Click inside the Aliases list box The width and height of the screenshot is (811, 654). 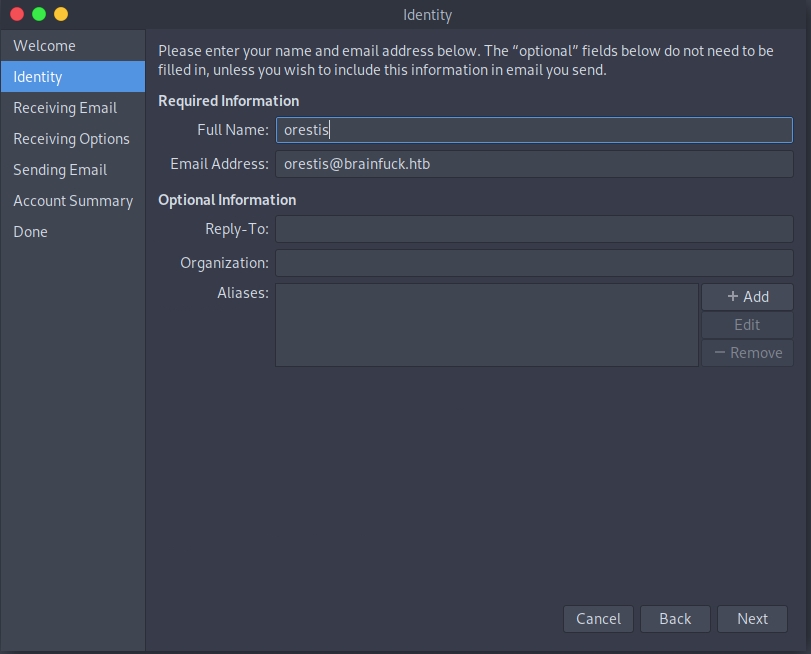(x=486, y=325)
